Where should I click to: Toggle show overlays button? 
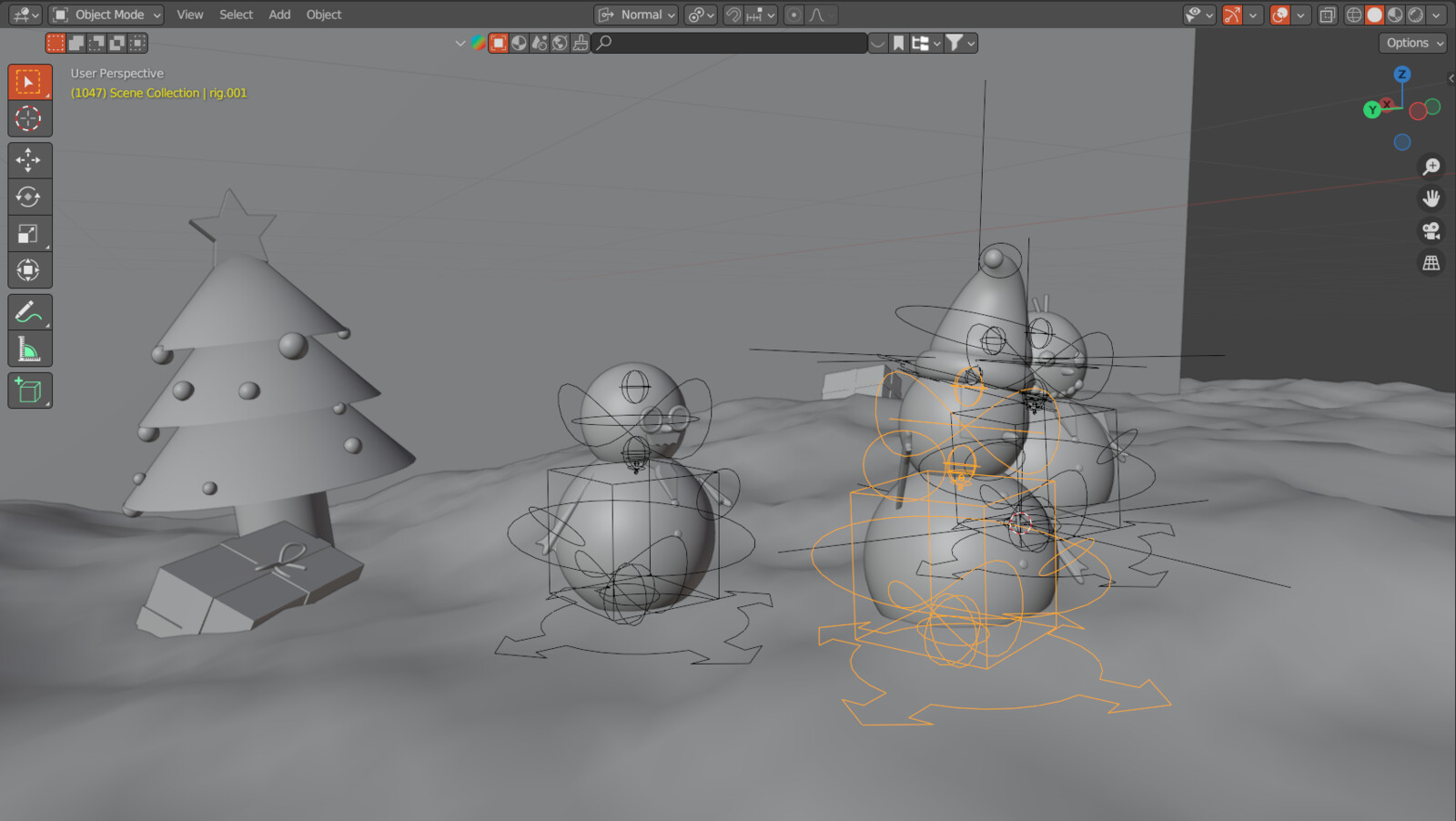click(1279, 15)
